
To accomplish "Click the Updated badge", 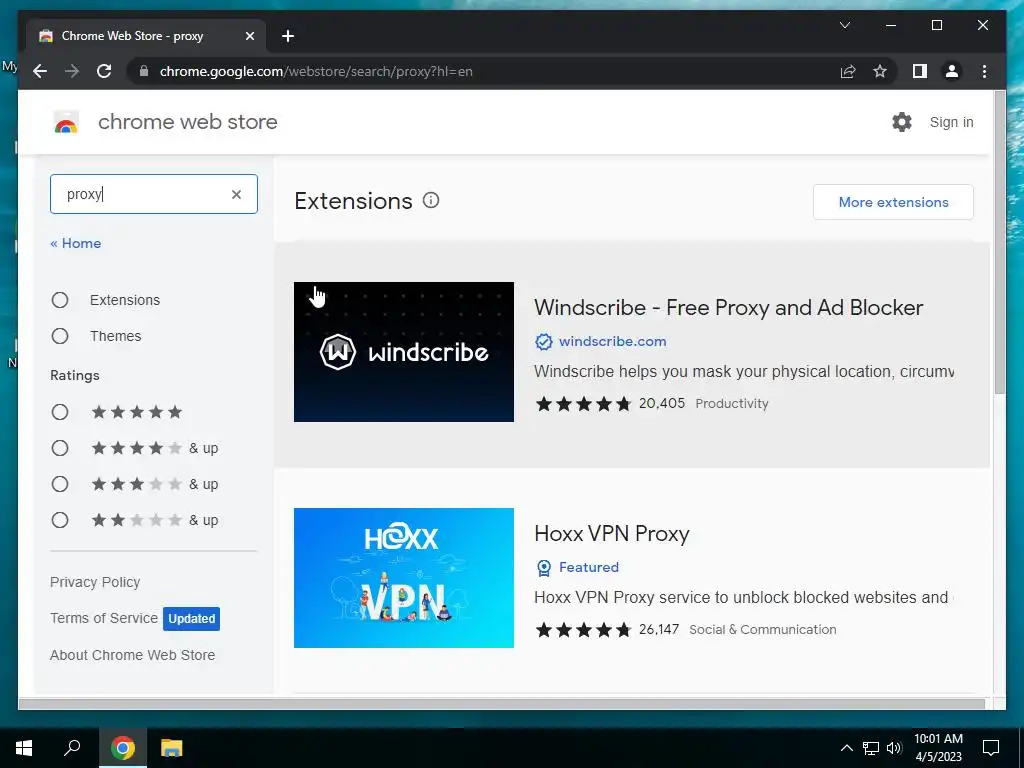I will click(191, 618).
